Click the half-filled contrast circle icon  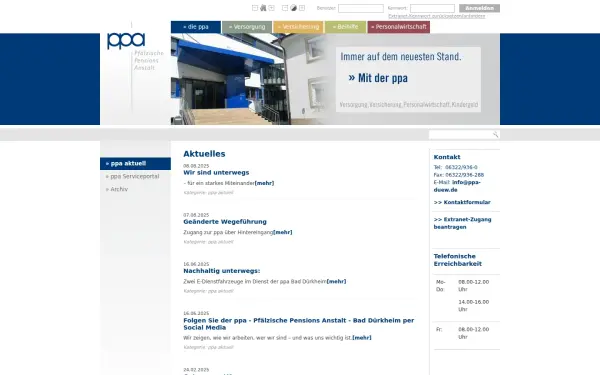click(x=293, y=8)
